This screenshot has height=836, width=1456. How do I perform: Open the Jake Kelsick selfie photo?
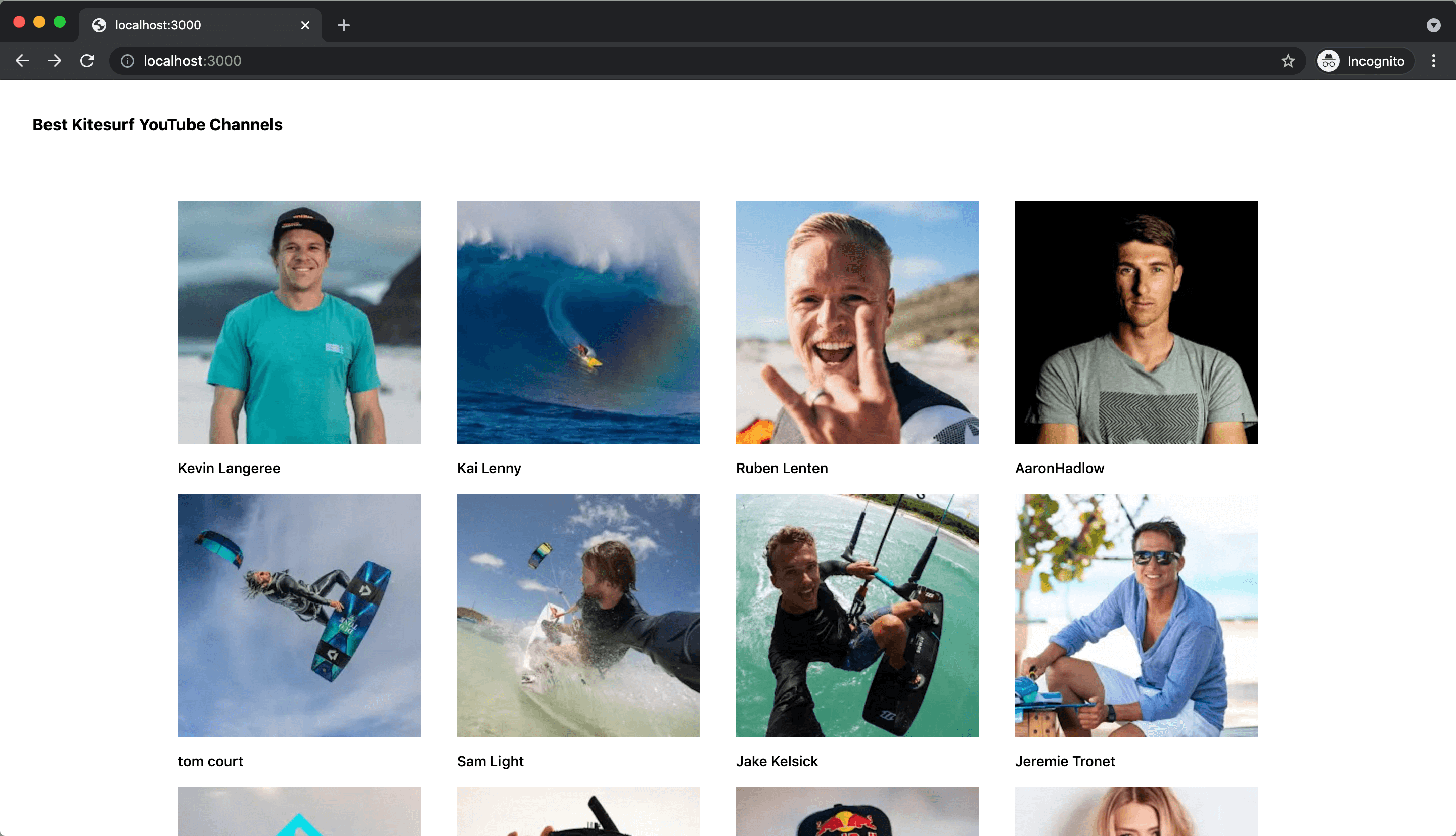tap(857, 616)
